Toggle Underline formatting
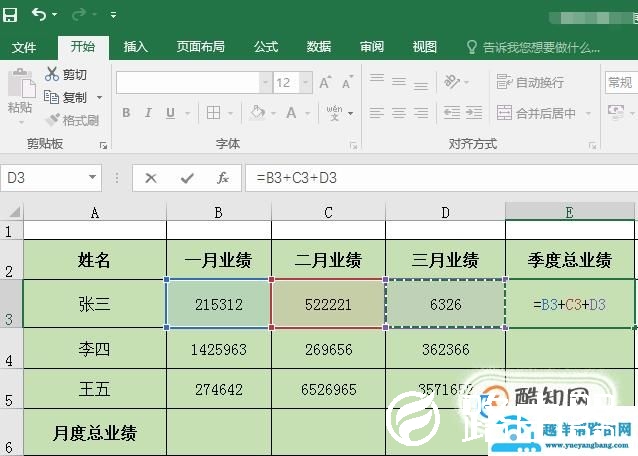 coord(170,113)
